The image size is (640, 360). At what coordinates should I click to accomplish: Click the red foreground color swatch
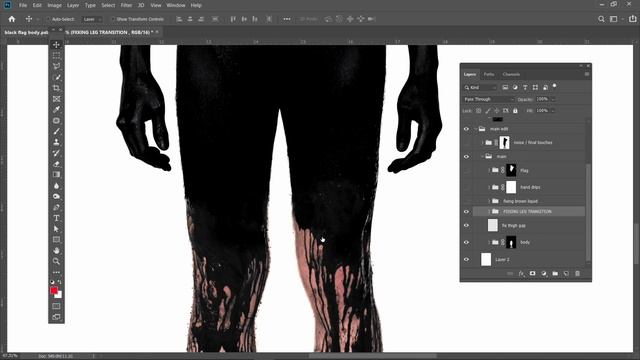pos(54,290)
